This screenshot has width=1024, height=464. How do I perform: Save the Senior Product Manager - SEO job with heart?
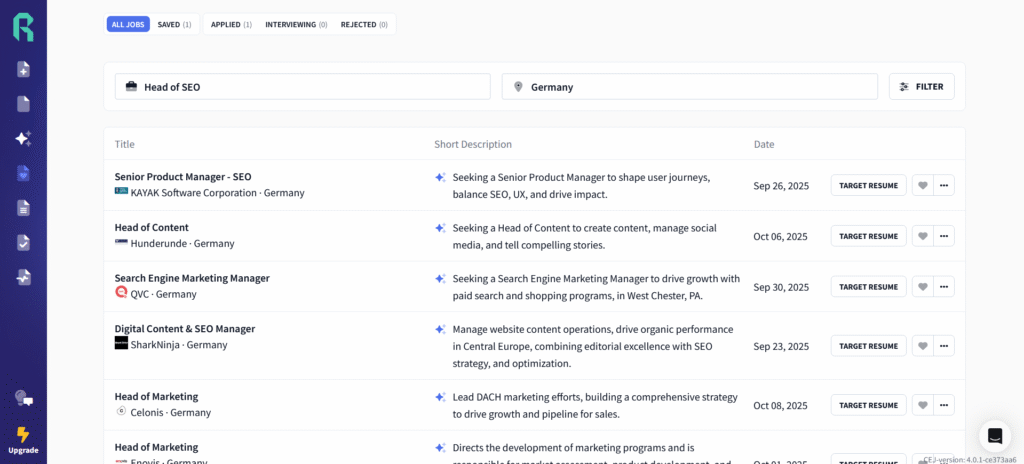coord(923,185)
